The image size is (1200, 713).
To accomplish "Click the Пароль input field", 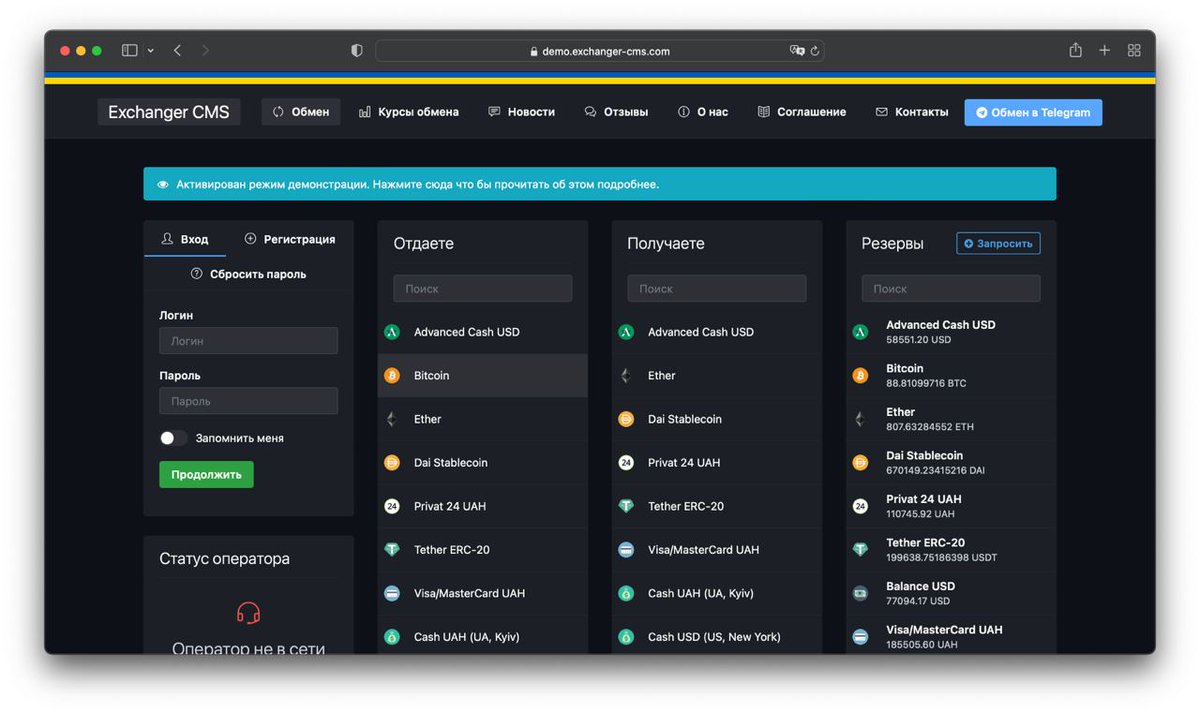I will pyautogui.click(x=248, y=401).
